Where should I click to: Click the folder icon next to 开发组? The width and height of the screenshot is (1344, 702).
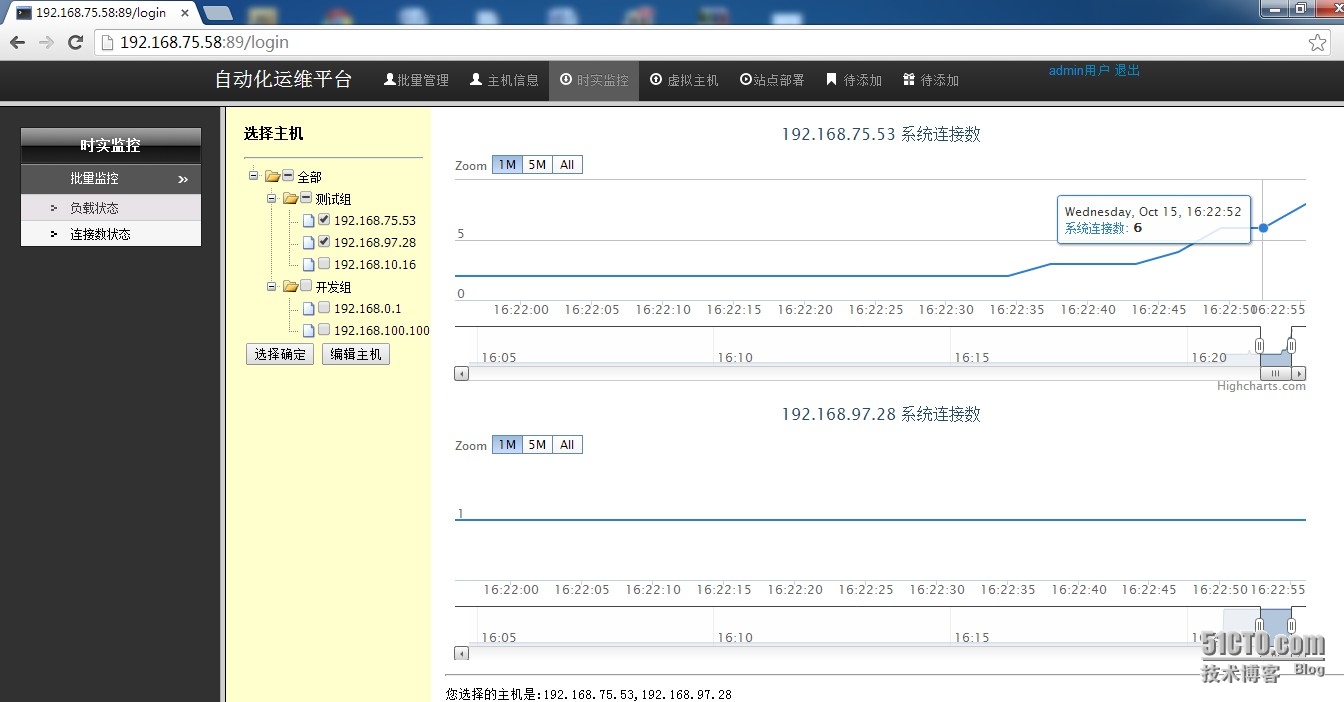coord(291,287)
